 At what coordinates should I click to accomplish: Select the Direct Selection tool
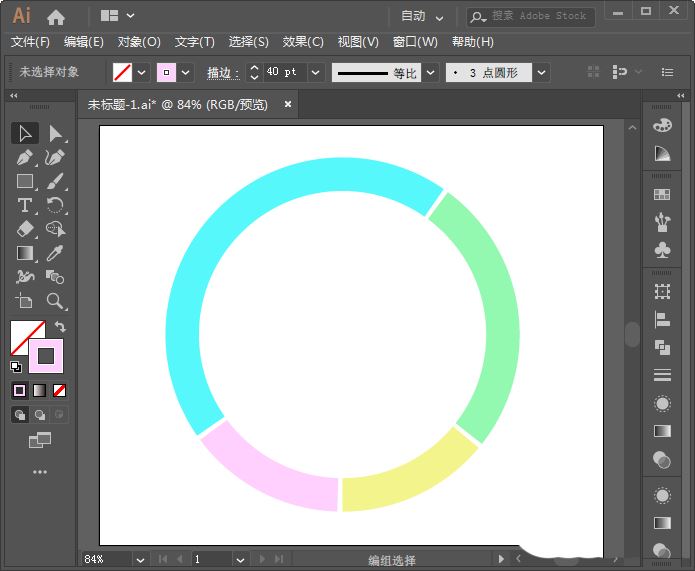click(56, 134)
